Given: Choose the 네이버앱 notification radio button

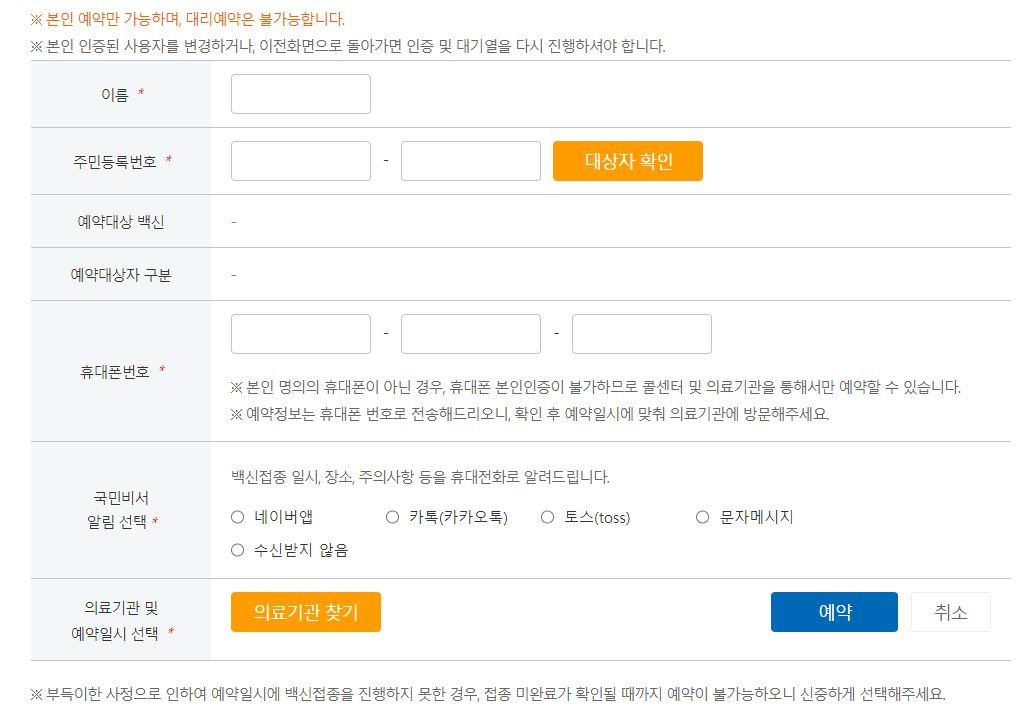Looking at the screenshot, I should point(238,517).
